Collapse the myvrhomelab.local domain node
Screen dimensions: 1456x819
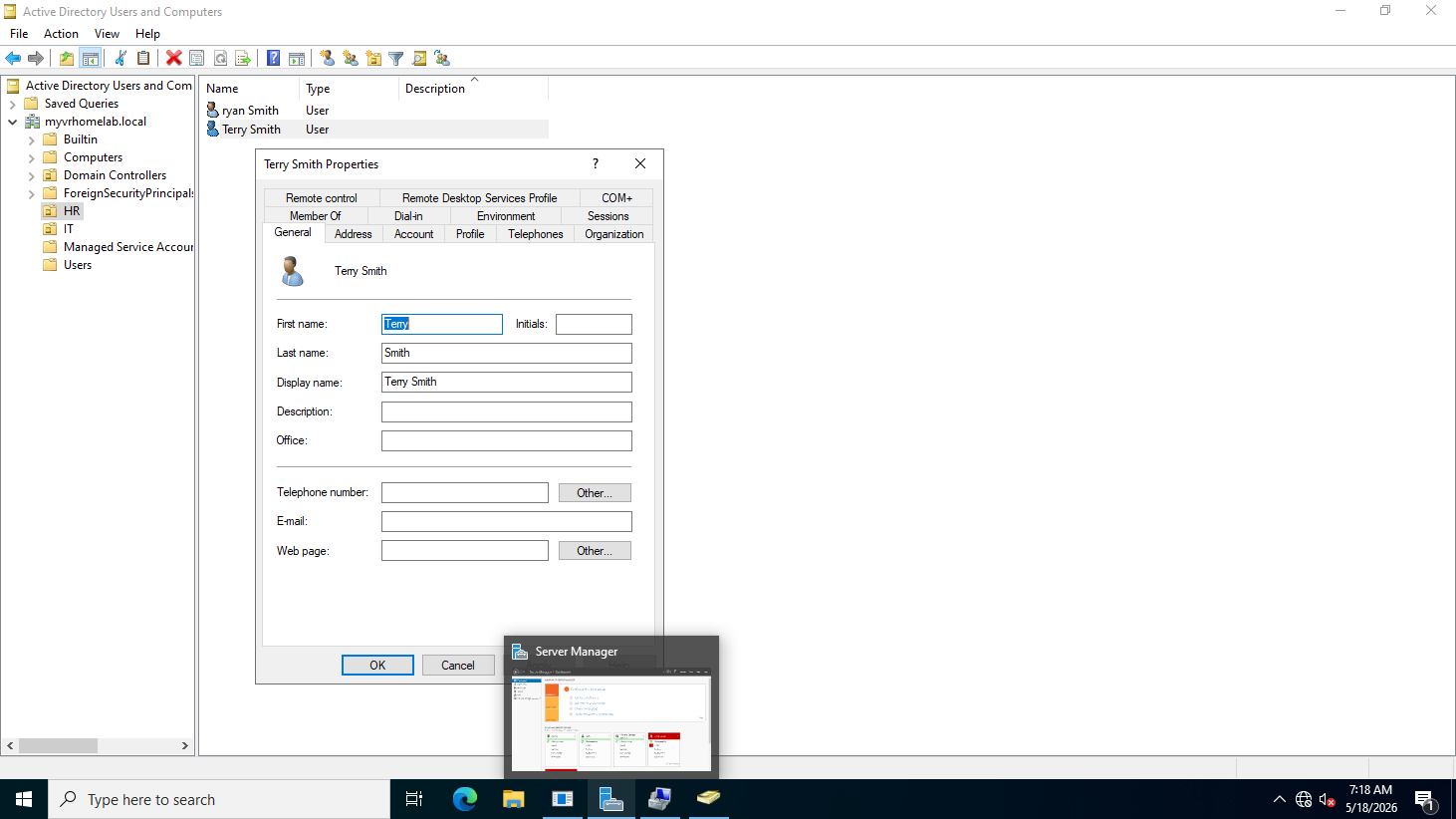12,122
